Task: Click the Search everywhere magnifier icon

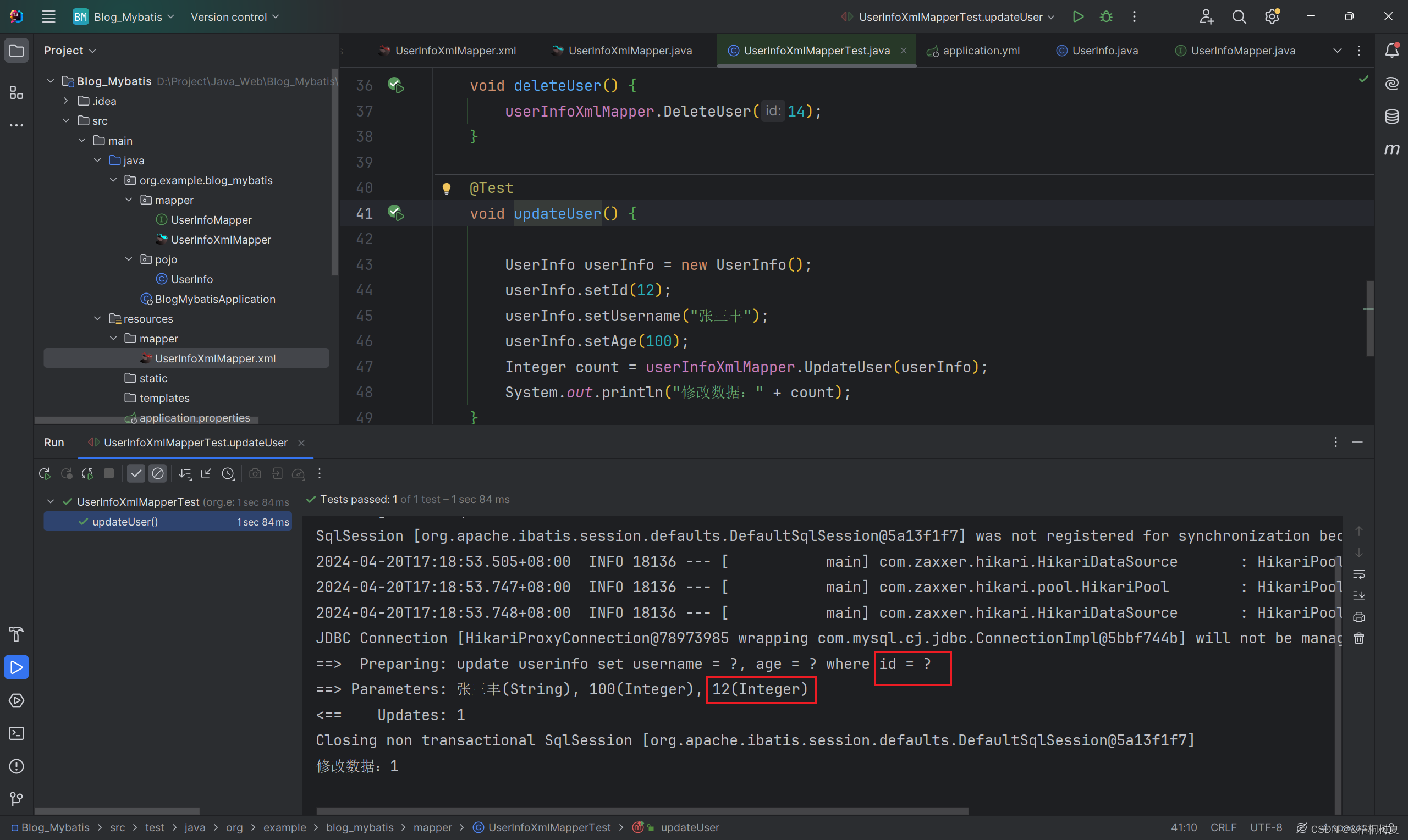Action: [x=1237, y=17]
